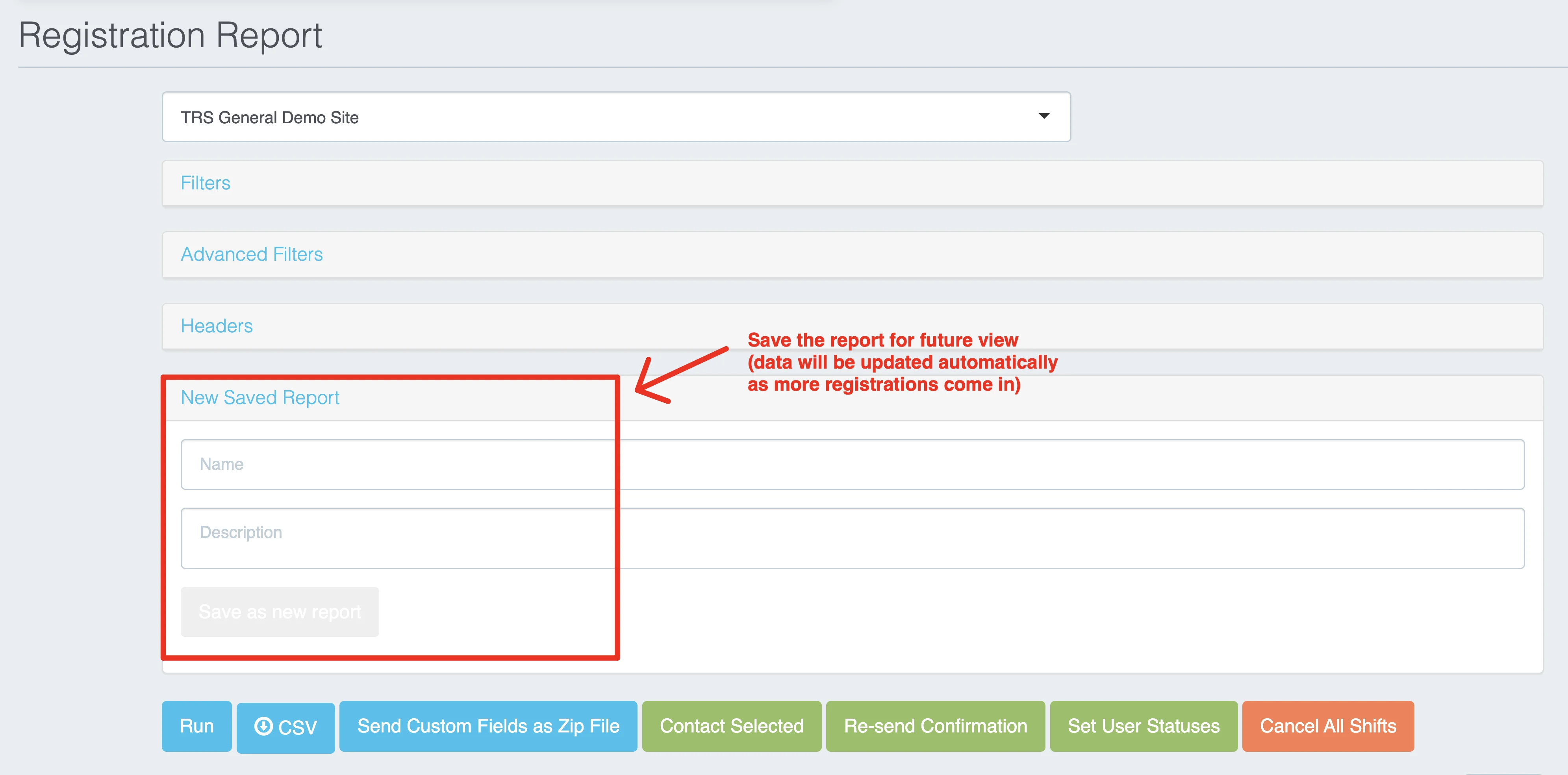Click the Cancel All Shifts button

[x=1328, y=726]
